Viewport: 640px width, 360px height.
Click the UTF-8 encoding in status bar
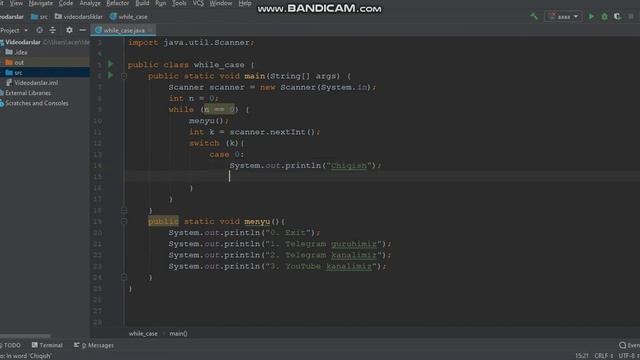pyautogui.click(x=629, y=356)
